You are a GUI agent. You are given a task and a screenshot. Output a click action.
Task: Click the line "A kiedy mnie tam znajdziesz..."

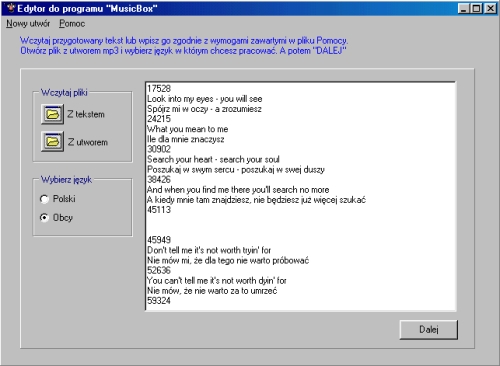tap(256, 200)
